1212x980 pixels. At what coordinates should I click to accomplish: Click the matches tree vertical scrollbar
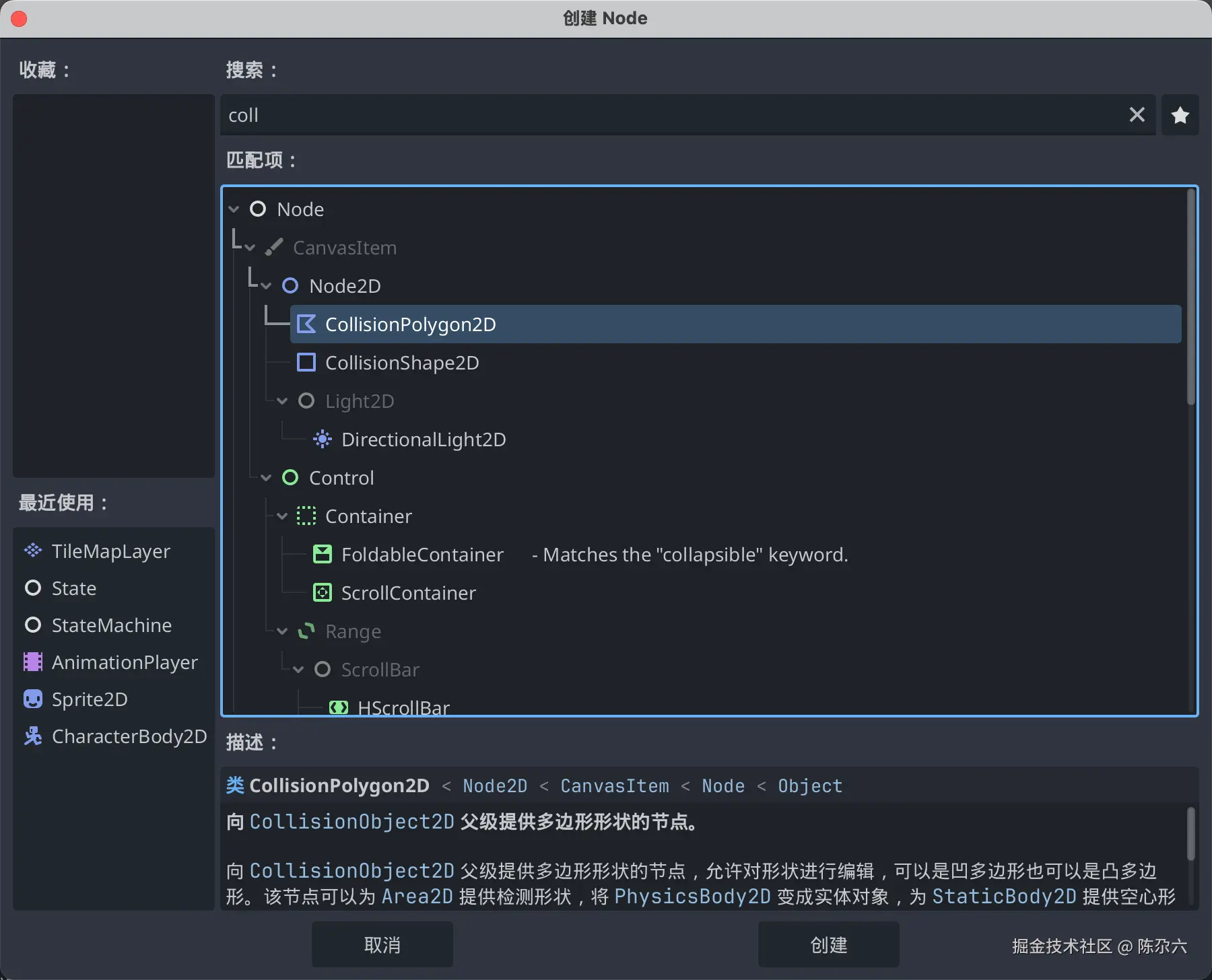point(1190,297)
